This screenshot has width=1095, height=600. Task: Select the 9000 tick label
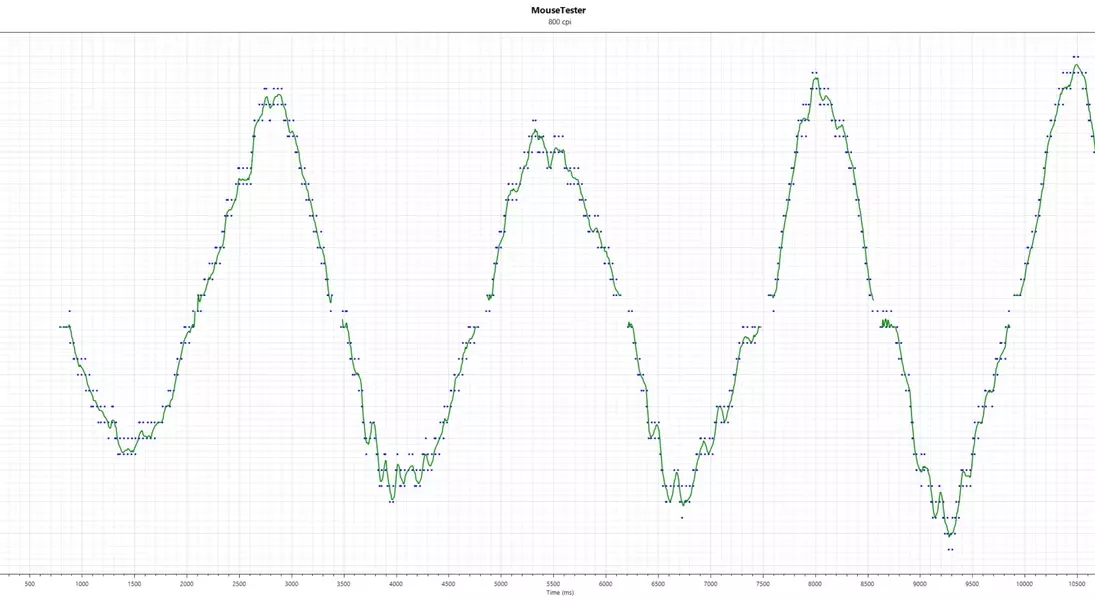pyautogui.click(x=920, y=584)
